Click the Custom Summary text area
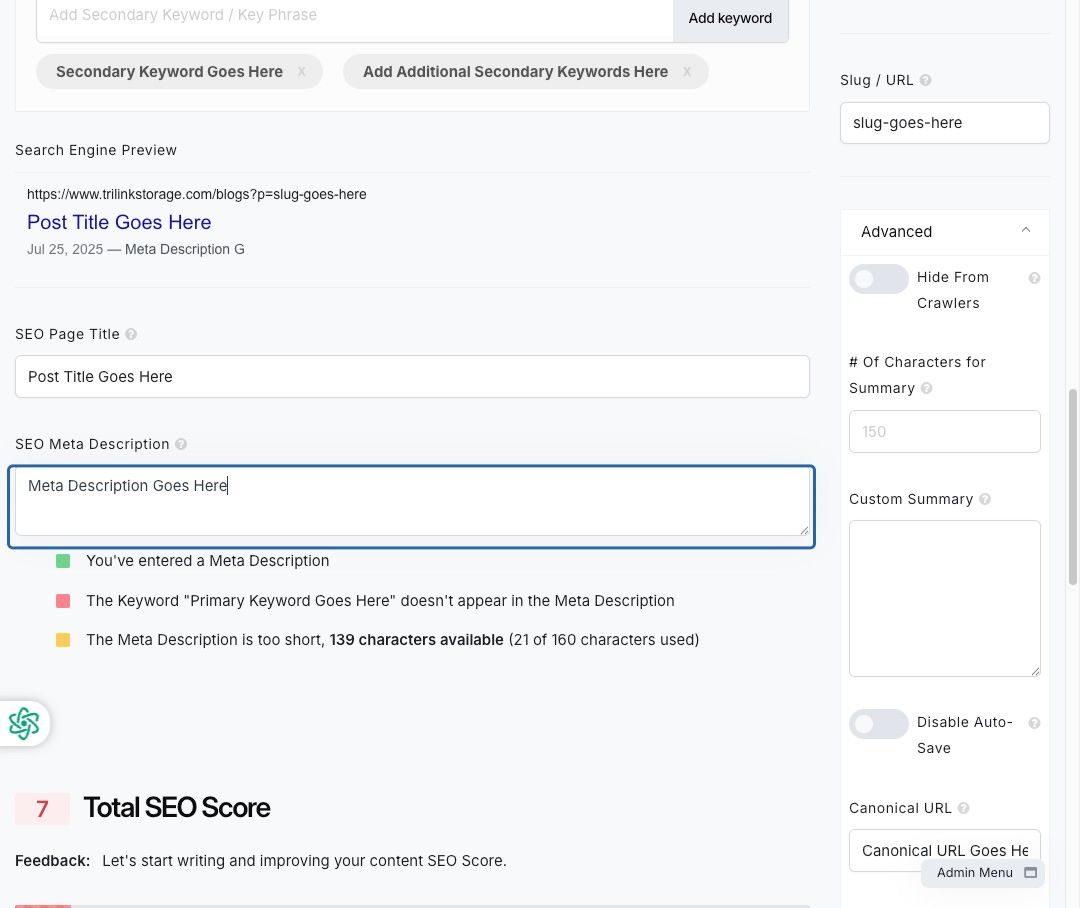Image resolution: width=1080 pixels, height=908 pixels. coord(944,599)
